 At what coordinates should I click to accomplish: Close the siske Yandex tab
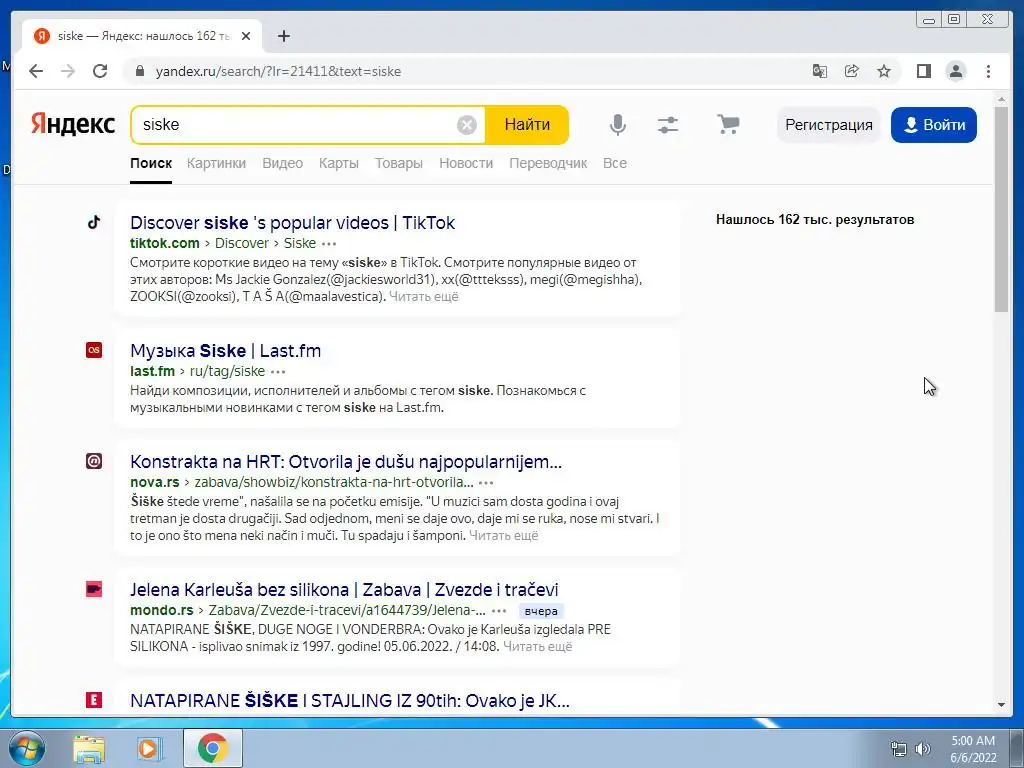point(246,36)
